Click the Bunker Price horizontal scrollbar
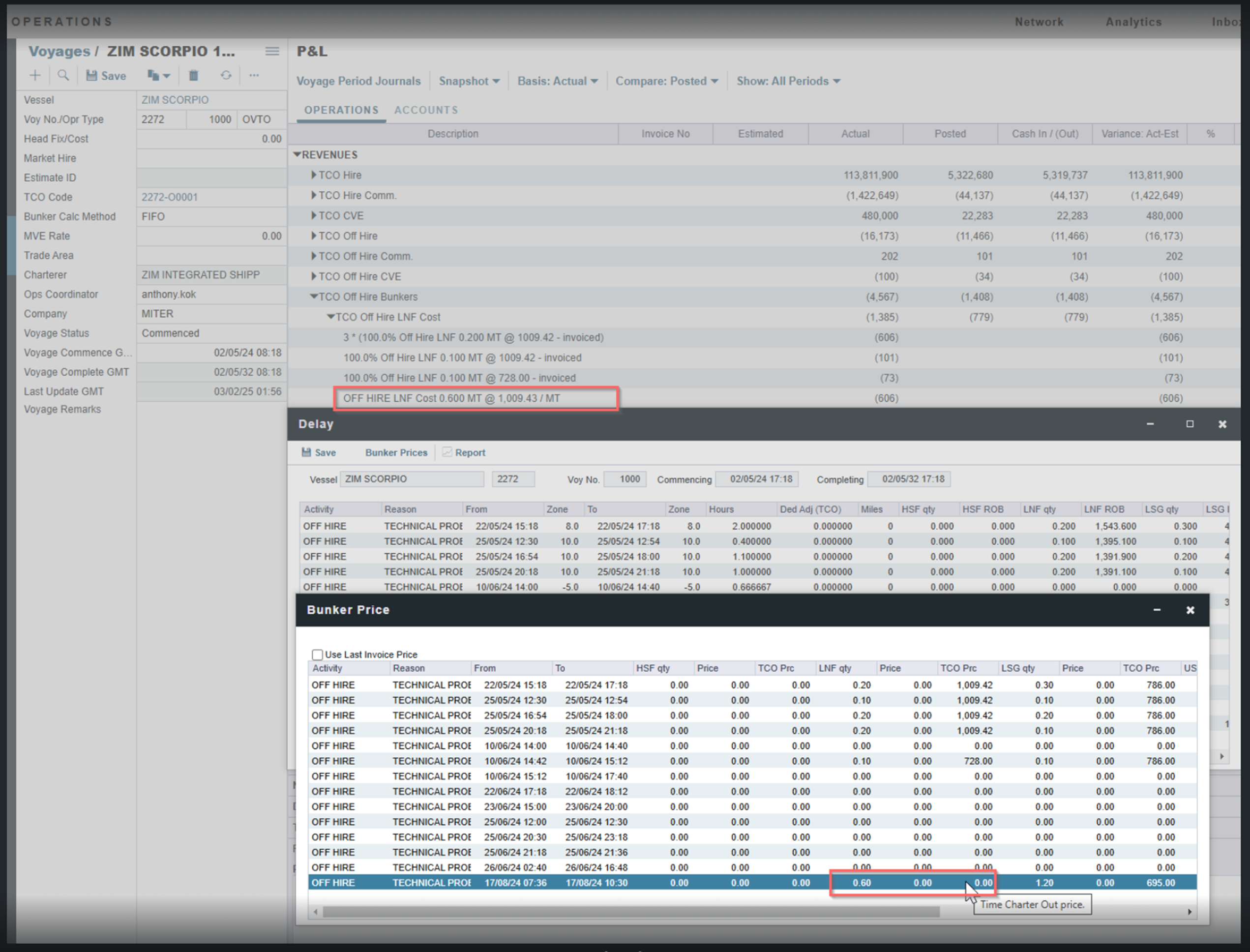The image size is (1250, 952). [x=630, y=912]
